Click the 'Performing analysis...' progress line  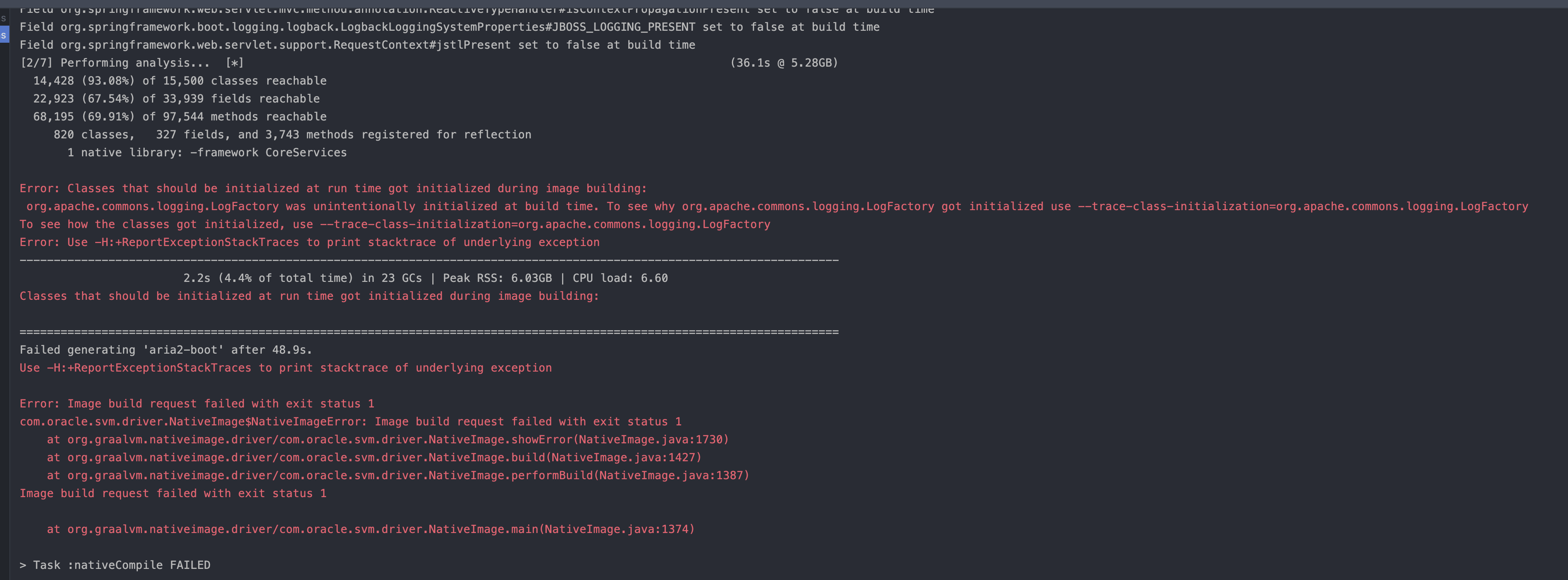(x=131, y=63)
